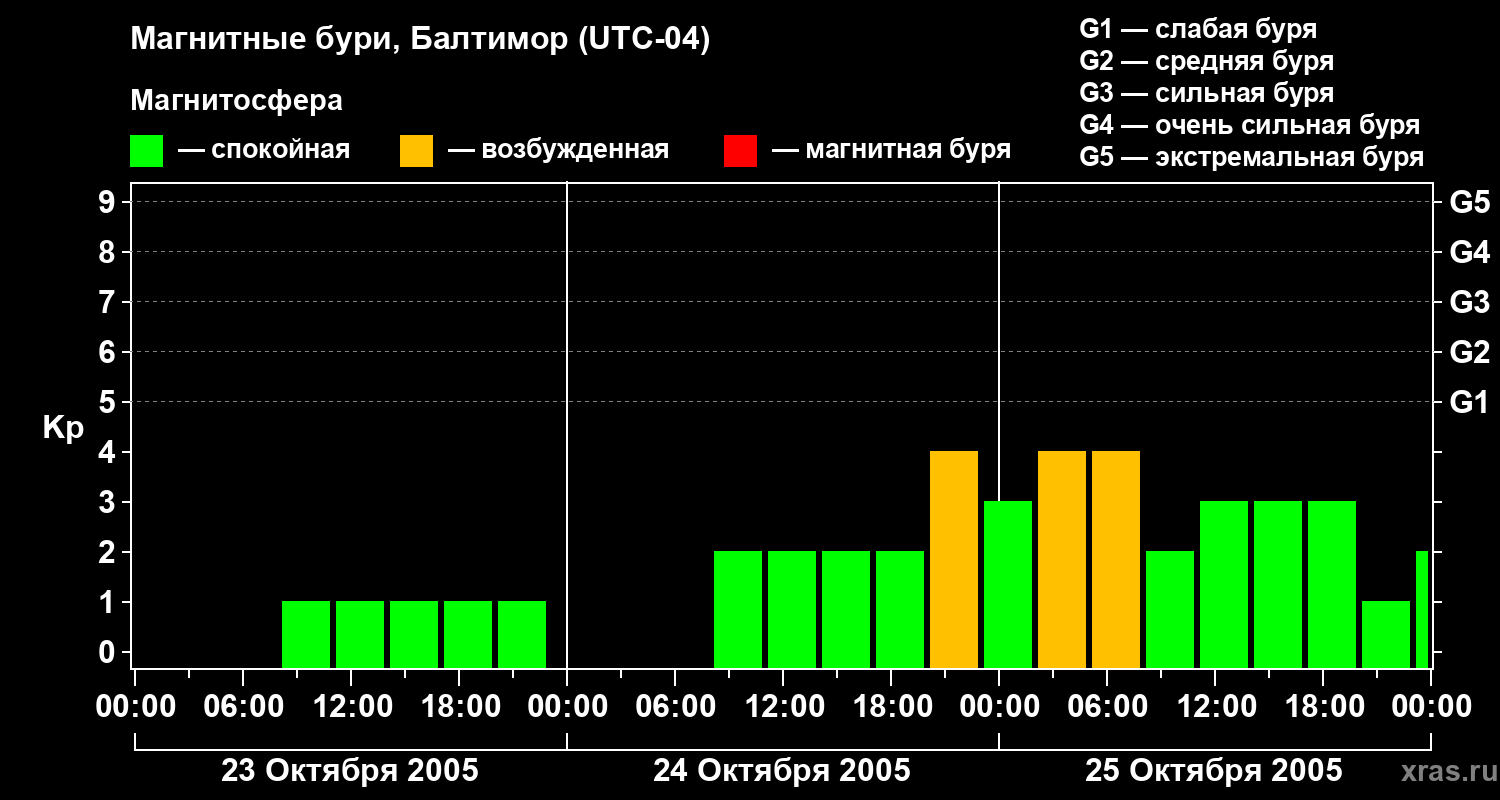This screenshot has width=1500, height=800.
Task: Click the "Kp" axis label
Action: (63, 428)
